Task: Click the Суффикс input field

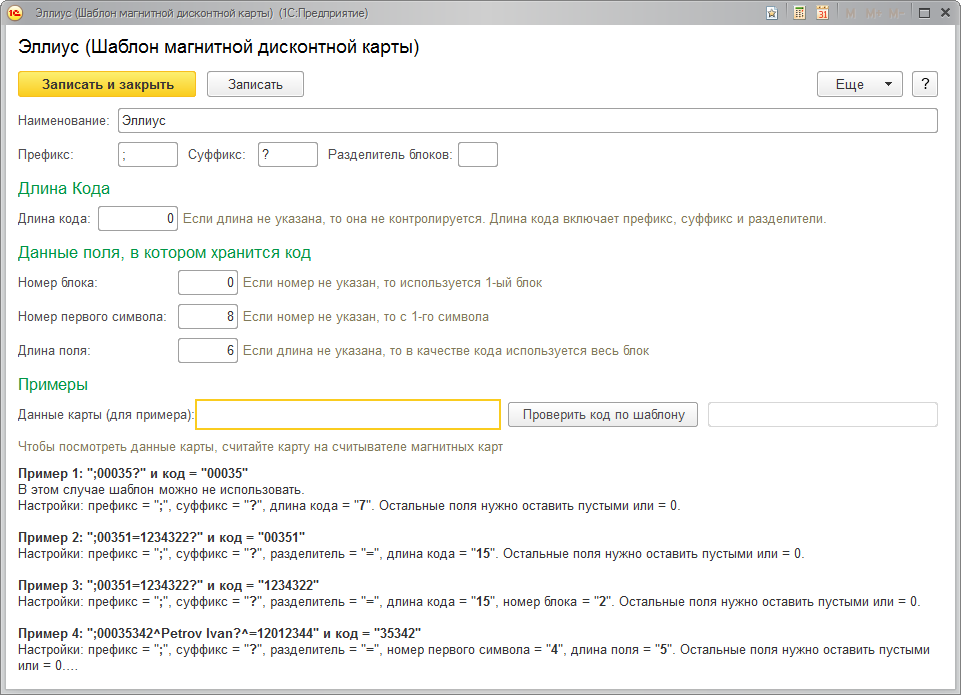Action: (287, 154)
